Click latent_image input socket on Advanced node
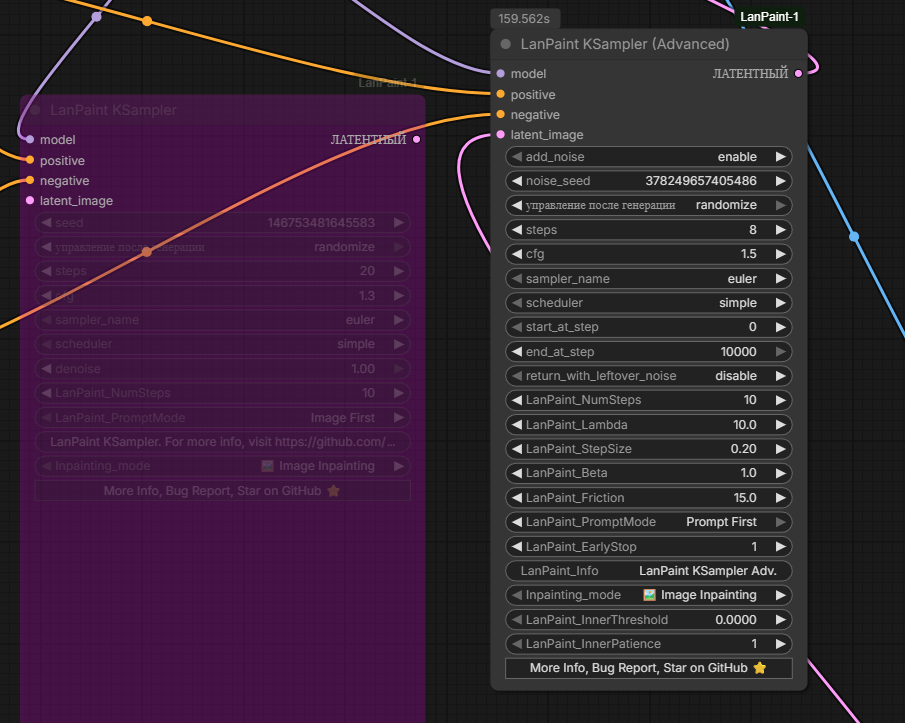 pyautogui.click(x=500, y=134)
